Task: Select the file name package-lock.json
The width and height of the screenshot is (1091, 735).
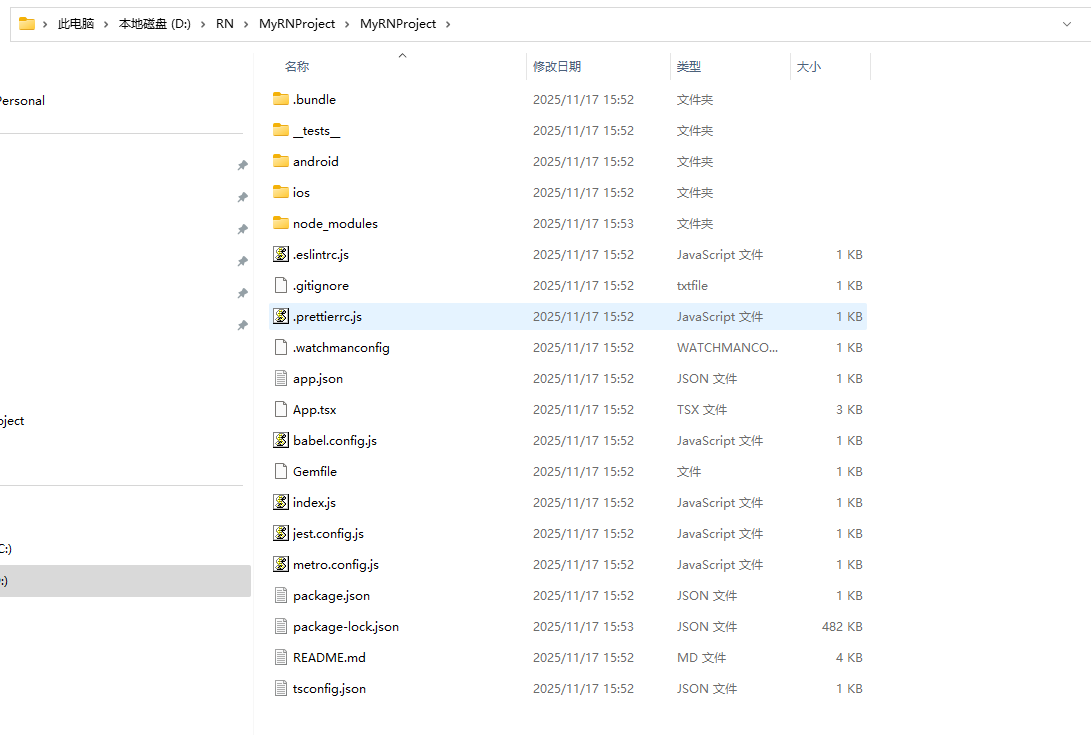Action: pos(346,626)
